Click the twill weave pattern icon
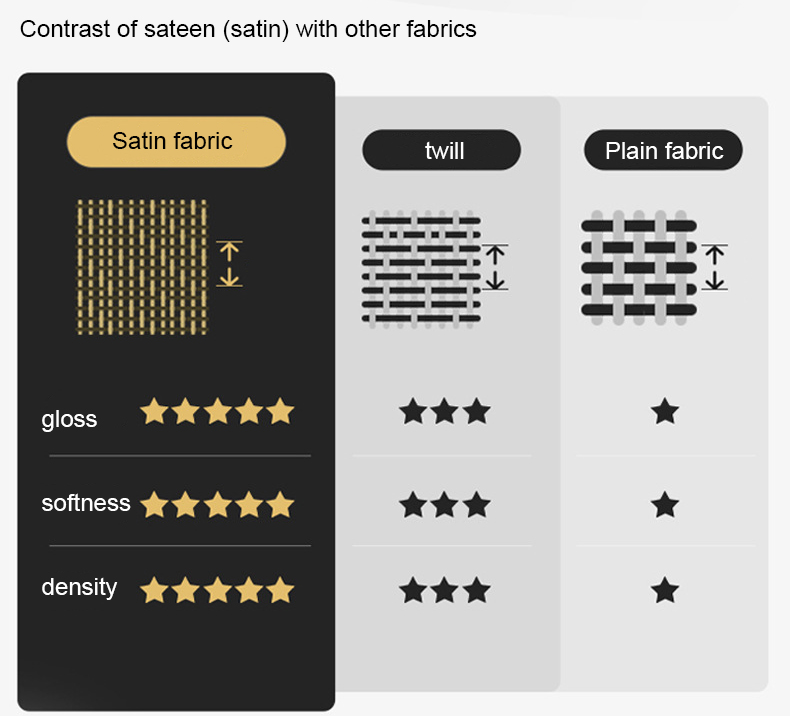Viewport: 790px width, 716px height. pos(420,269)
